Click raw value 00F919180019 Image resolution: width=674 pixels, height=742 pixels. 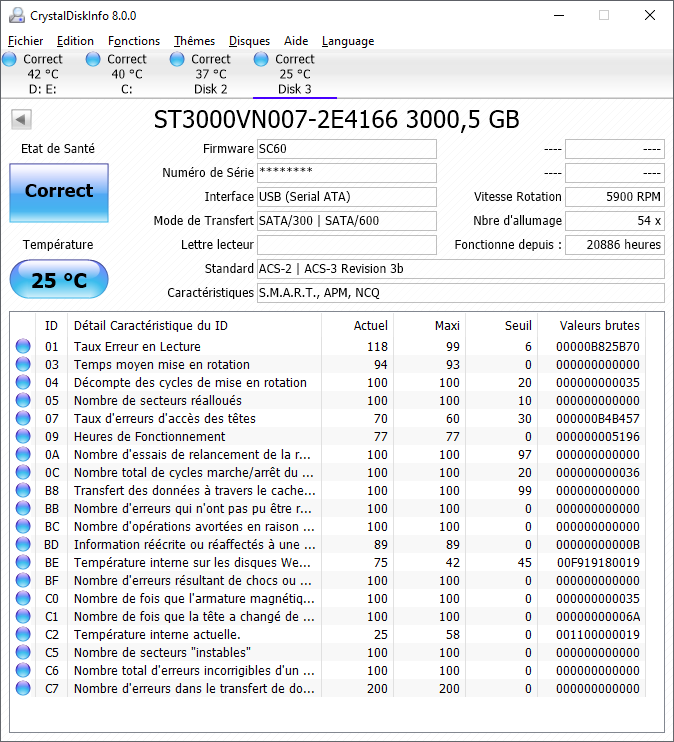click(598, 562)
